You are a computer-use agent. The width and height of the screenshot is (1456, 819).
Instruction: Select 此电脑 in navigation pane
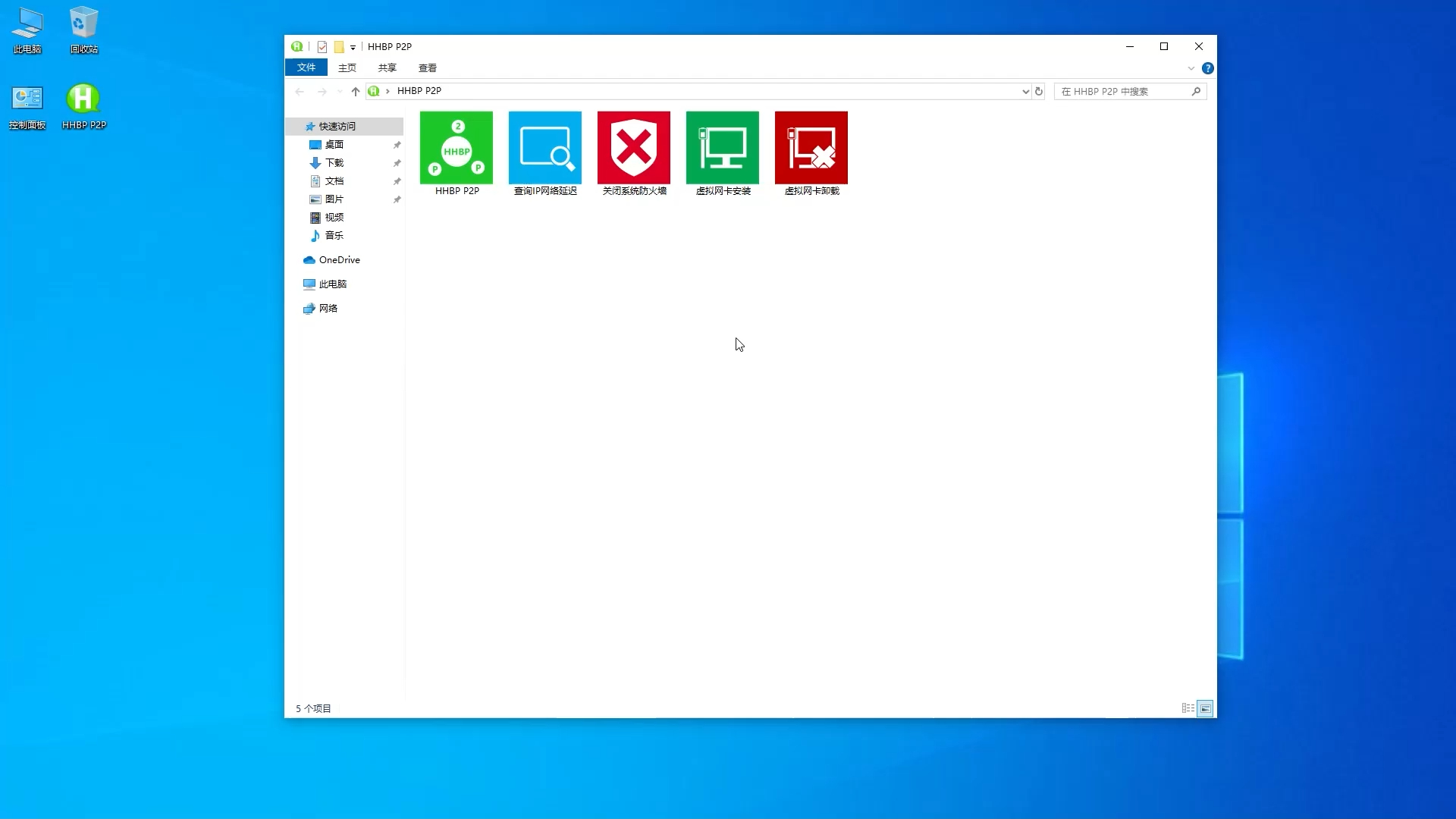point(332,284)
